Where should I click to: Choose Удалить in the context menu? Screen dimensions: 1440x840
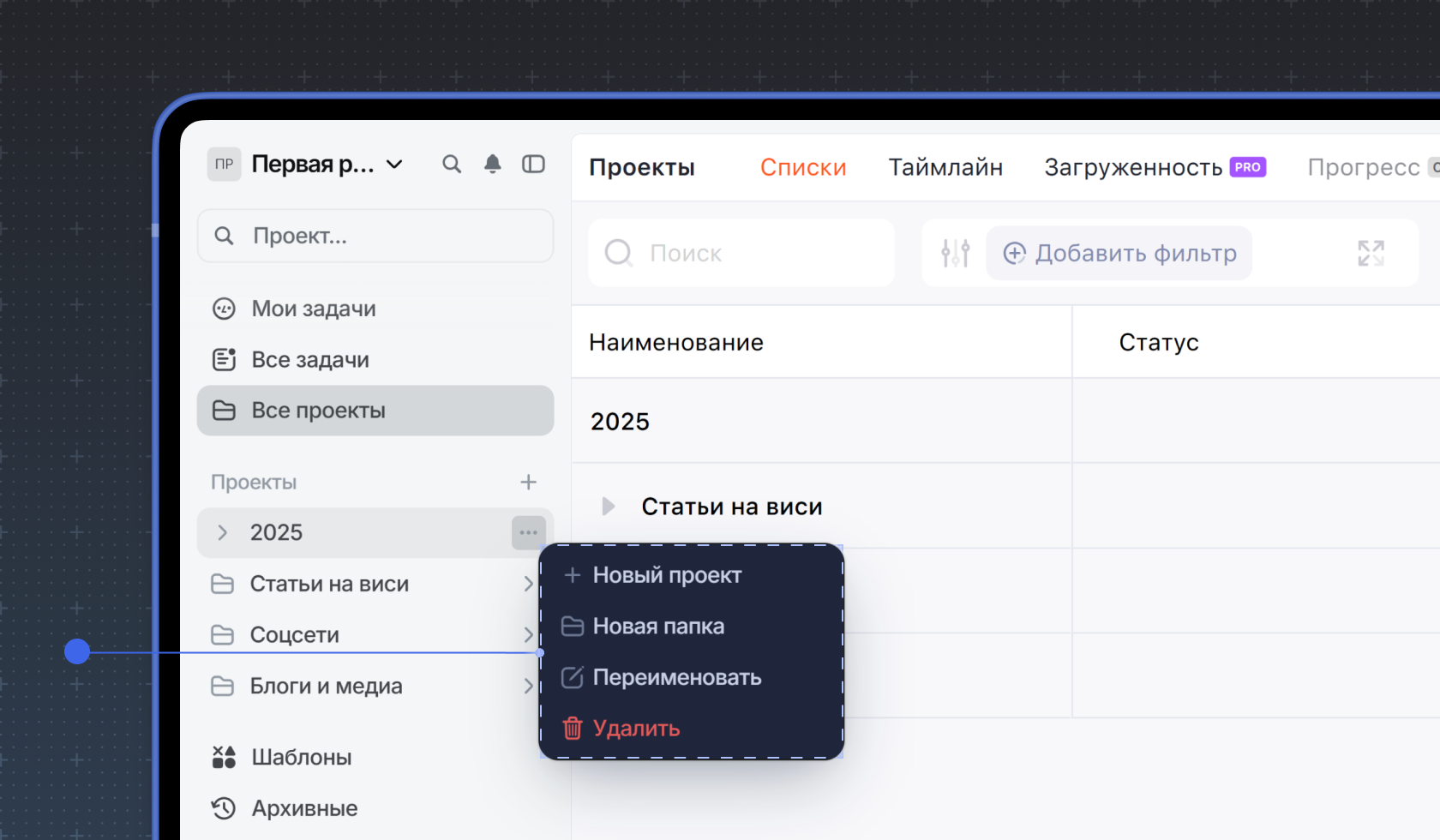click(636, 729)
